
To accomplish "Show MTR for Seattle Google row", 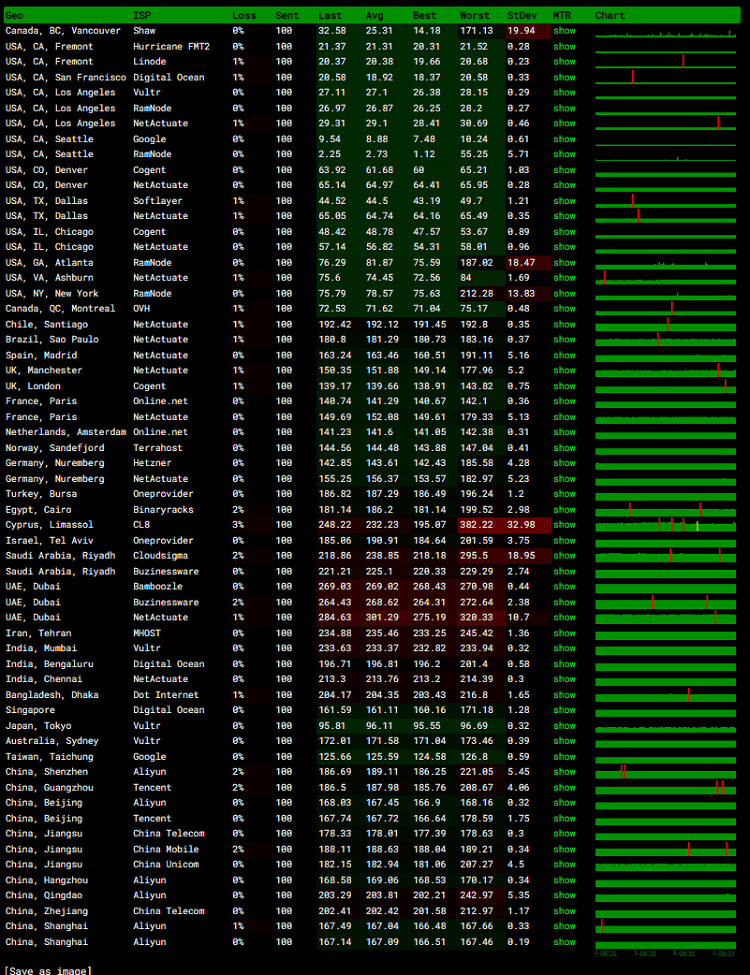I will (x=564, y=139).
